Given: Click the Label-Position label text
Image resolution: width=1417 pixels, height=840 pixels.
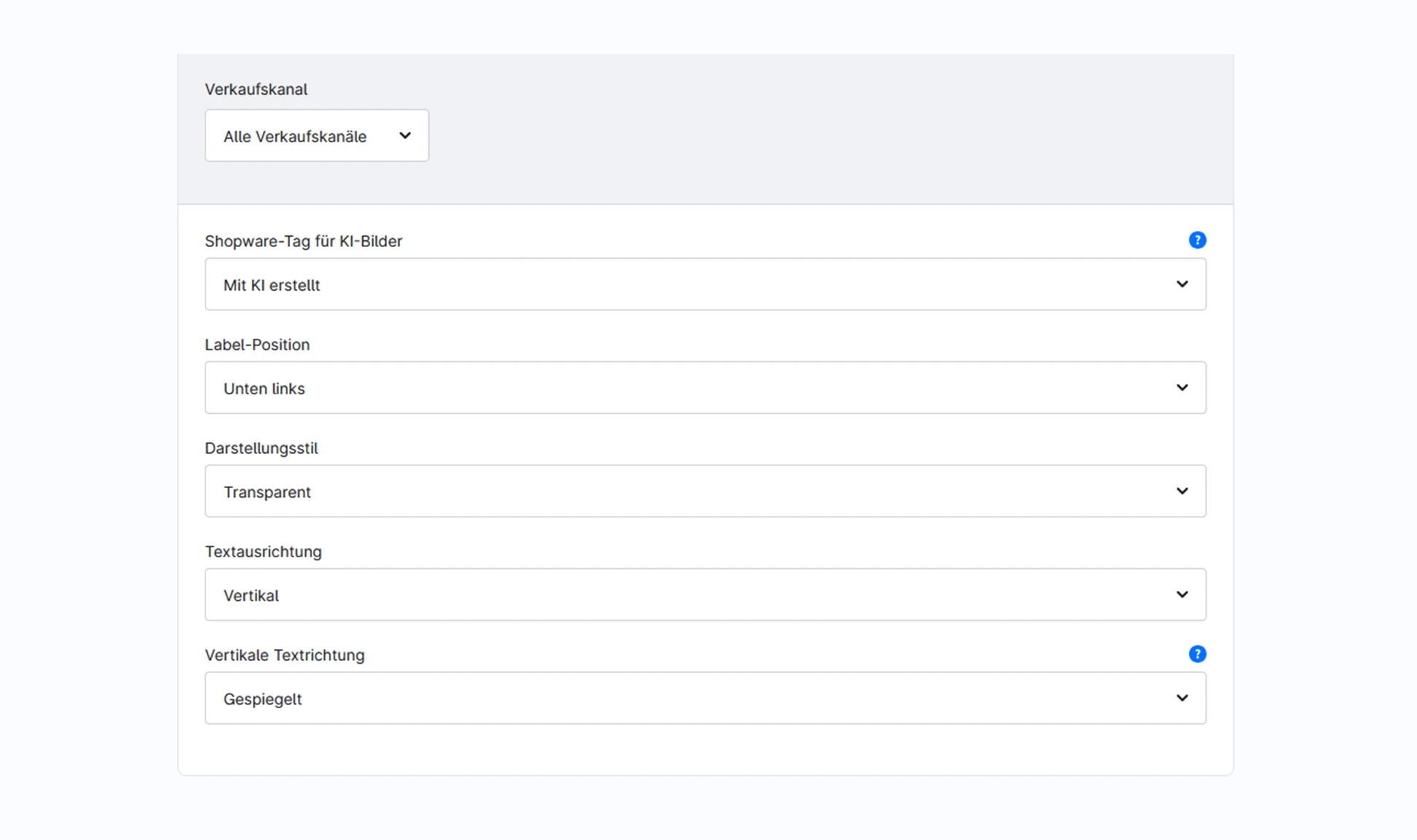Looking at the screenshot, I should 257,345.
